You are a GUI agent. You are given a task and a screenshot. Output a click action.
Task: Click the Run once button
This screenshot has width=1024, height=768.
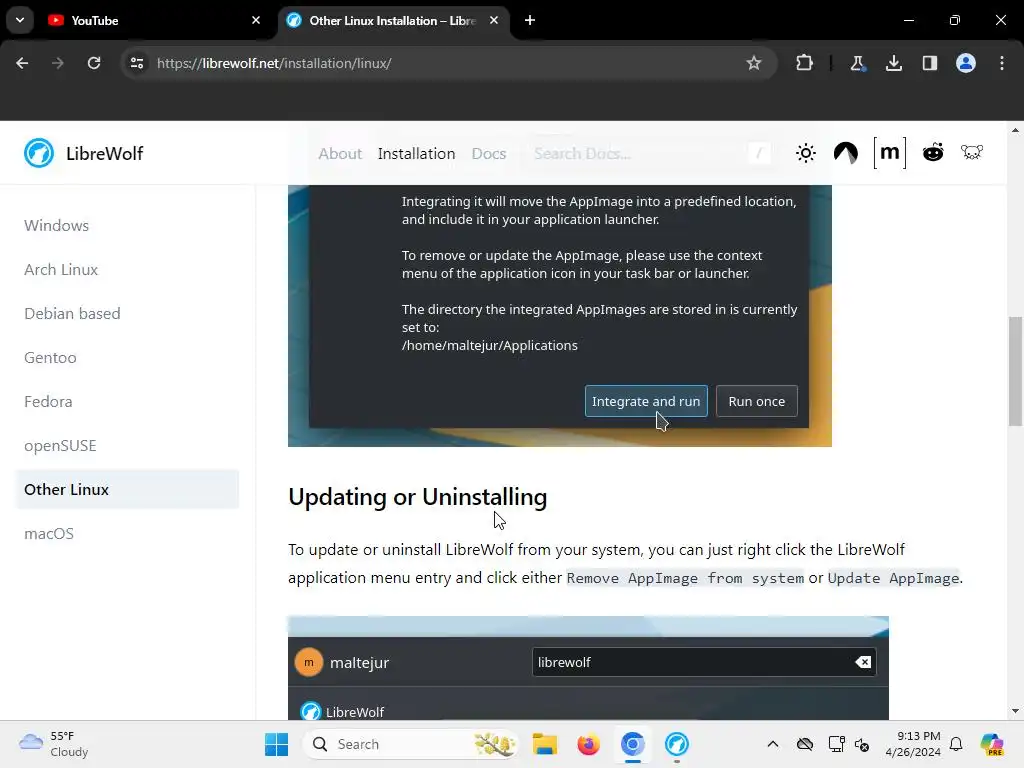756,401
